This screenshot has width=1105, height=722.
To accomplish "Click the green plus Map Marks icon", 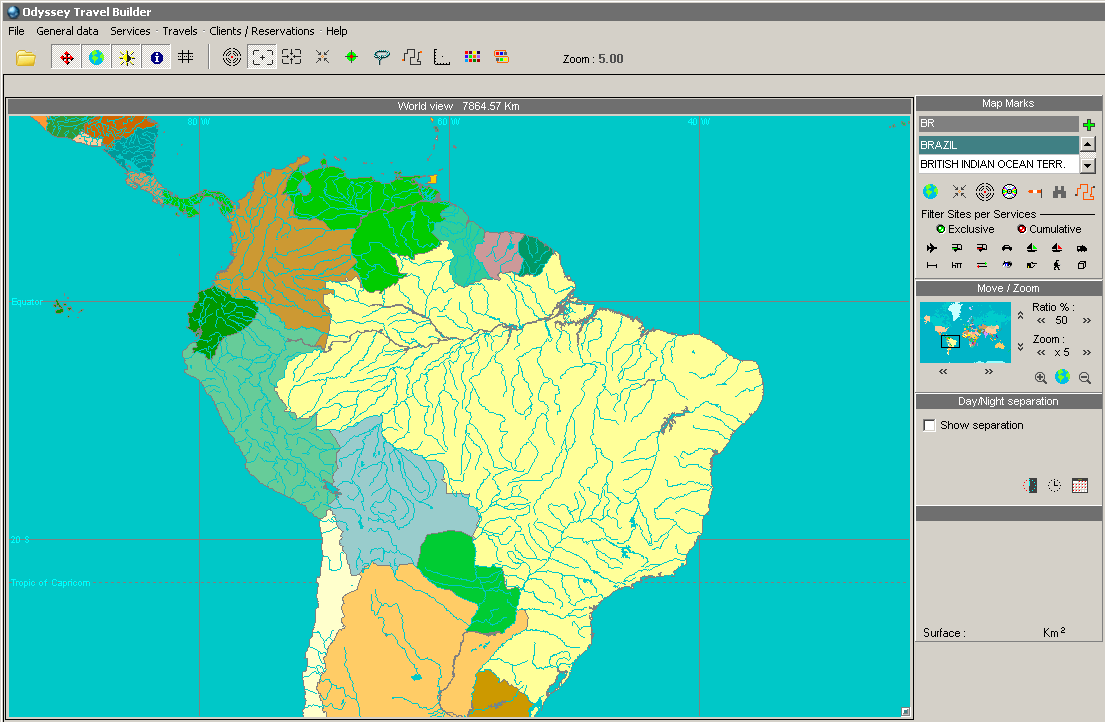I will (1089, 124).
